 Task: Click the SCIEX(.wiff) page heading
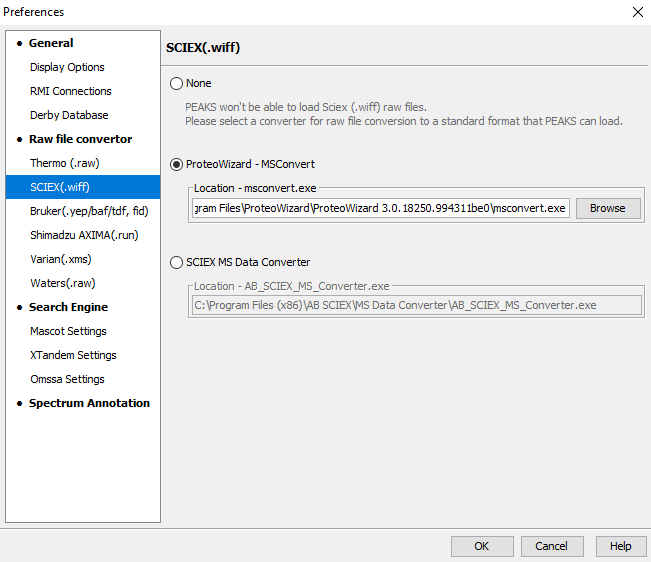coord(203,48)
